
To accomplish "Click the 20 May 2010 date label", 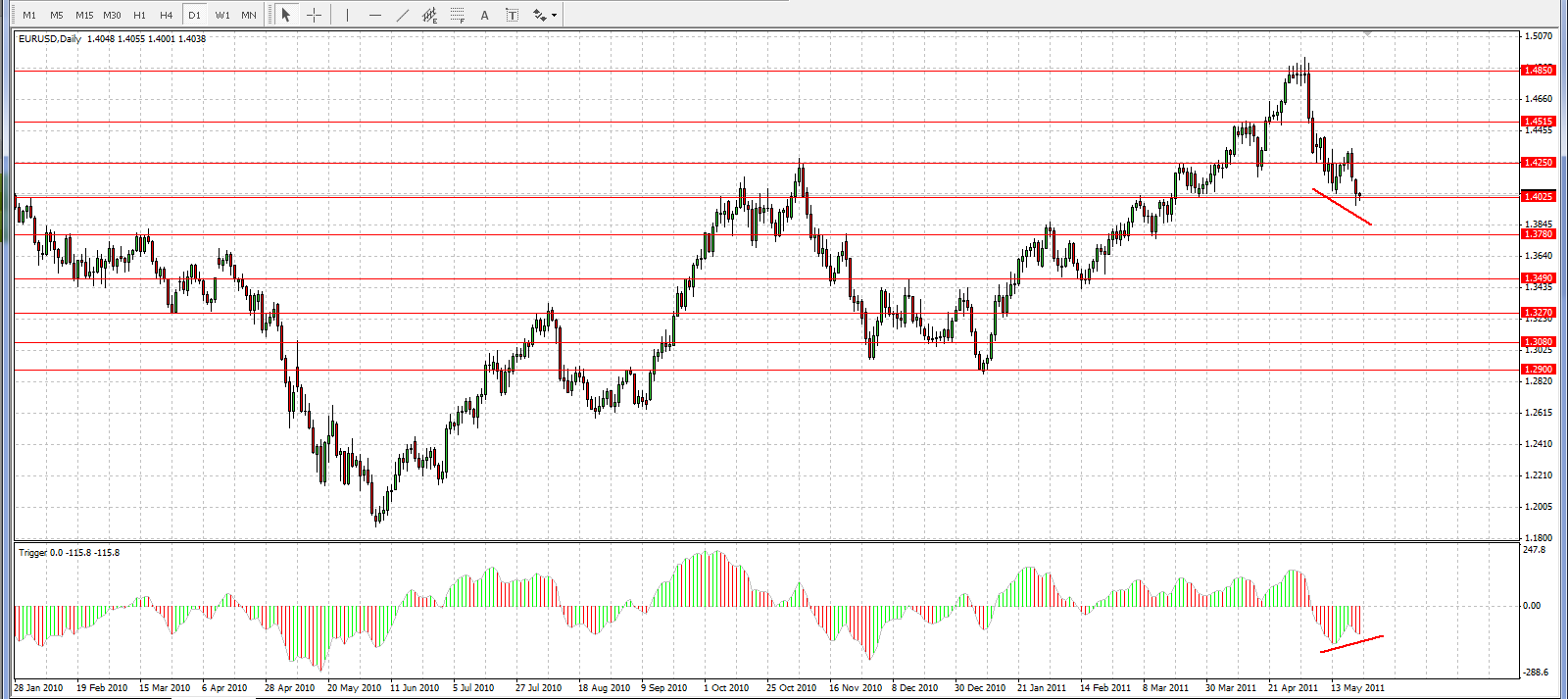I will tap(354, 688).
